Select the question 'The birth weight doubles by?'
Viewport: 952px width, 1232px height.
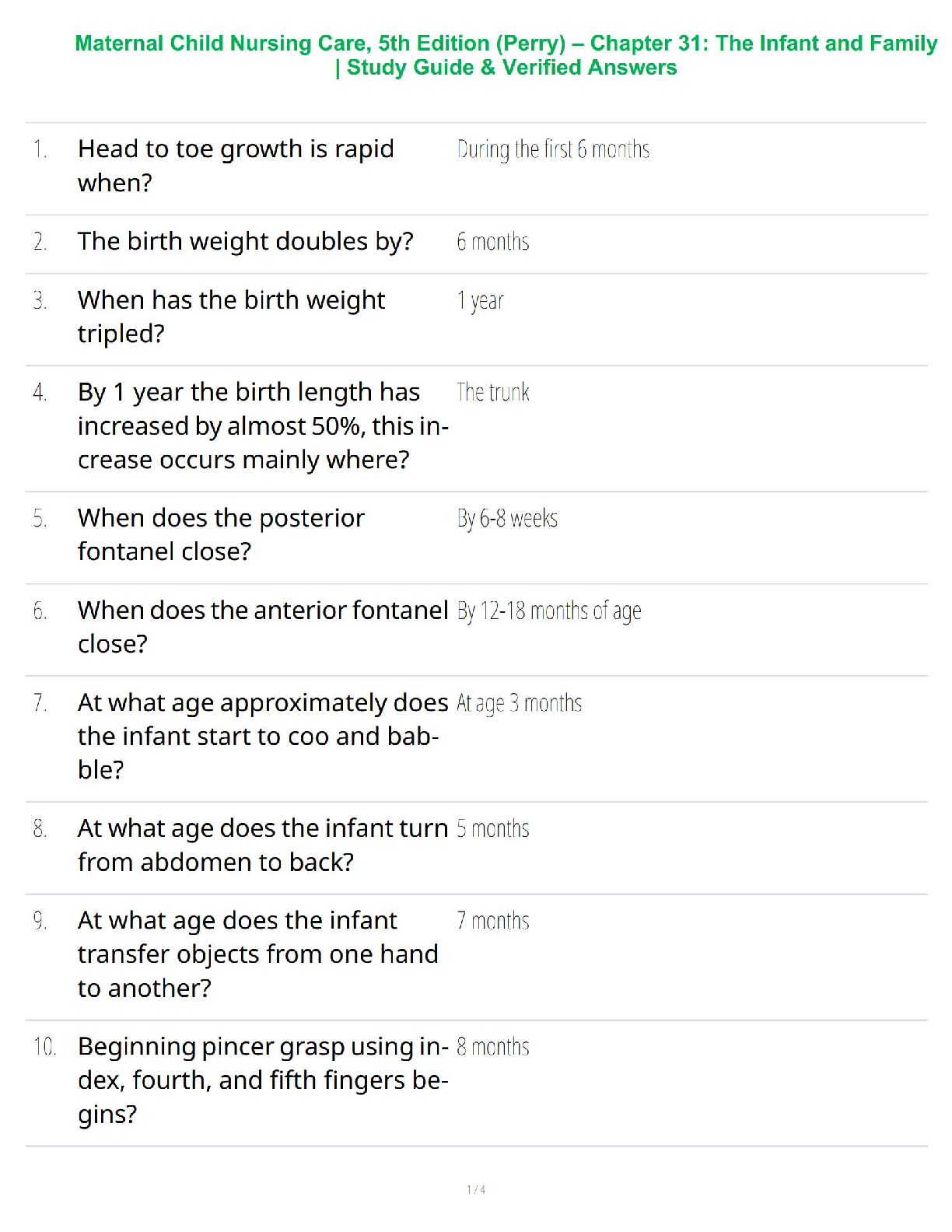coord(245,241)
